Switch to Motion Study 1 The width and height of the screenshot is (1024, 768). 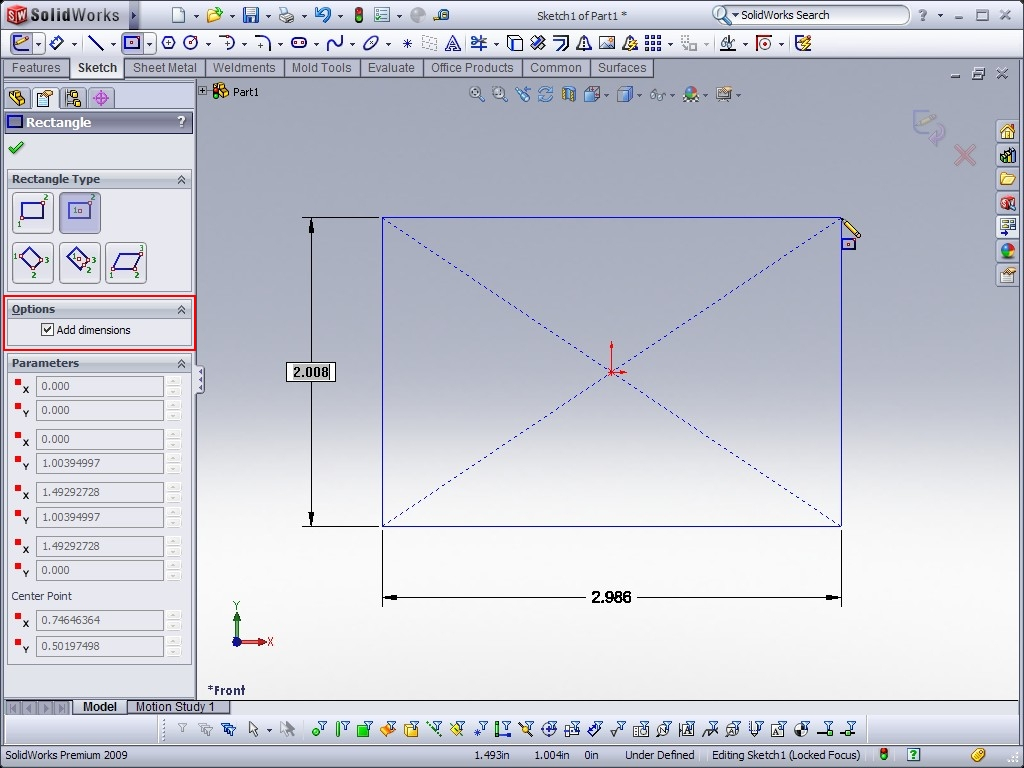(178, 707)
